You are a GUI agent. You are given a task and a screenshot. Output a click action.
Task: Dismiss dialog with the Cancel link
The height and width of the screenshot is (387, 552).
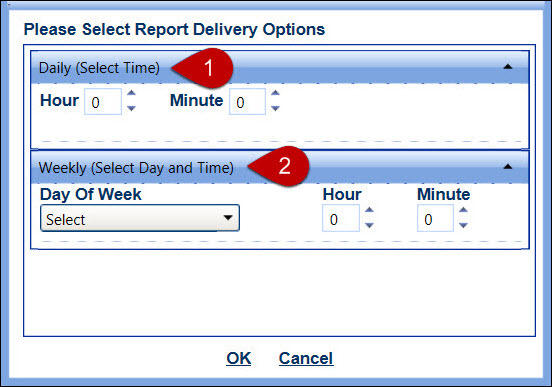pos(306,358)
